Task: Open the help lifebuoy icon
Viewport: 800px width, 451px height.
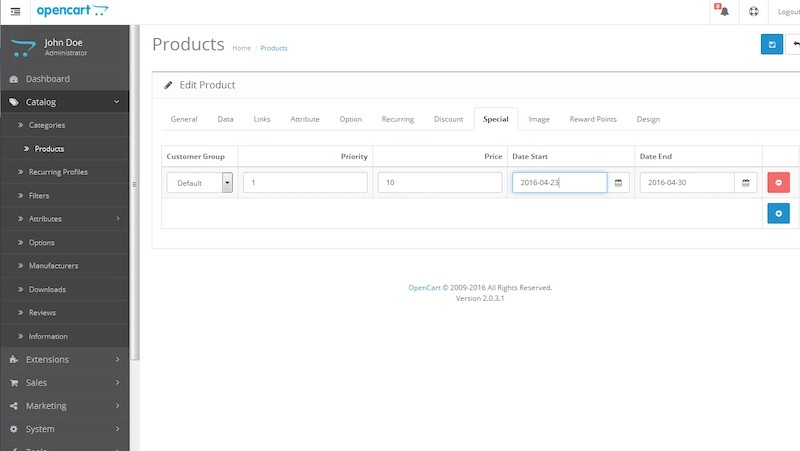Action: (x=754, y=11)
